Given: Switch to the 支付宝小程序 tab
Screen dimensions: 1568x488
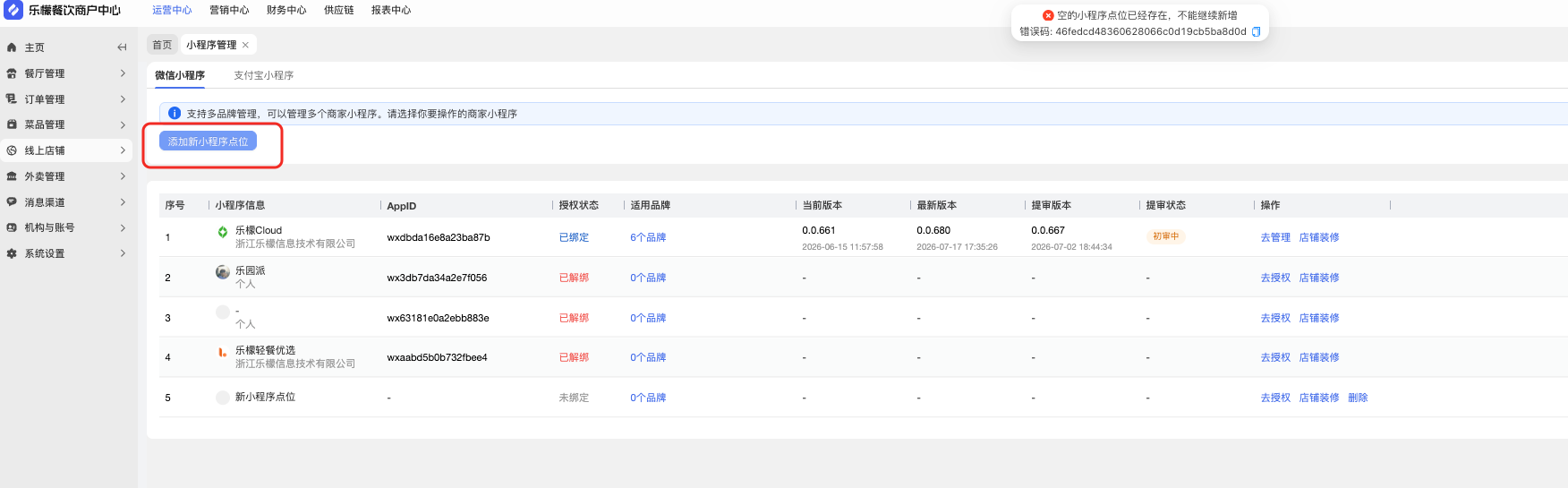Looking at the screenshot, I should pyautogui.click(x=264, y=75).
